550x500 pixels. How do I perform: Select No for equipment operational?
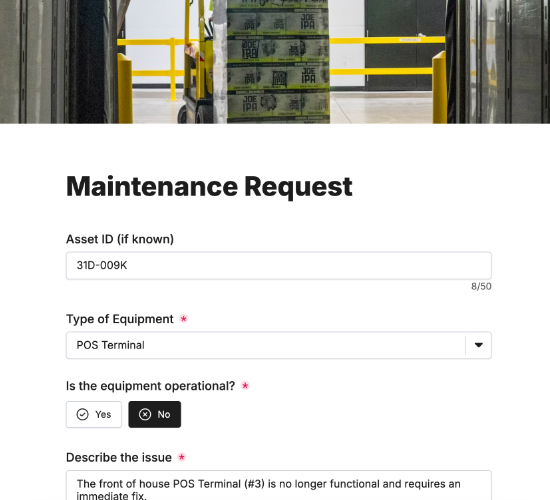[x=155, y=414]
